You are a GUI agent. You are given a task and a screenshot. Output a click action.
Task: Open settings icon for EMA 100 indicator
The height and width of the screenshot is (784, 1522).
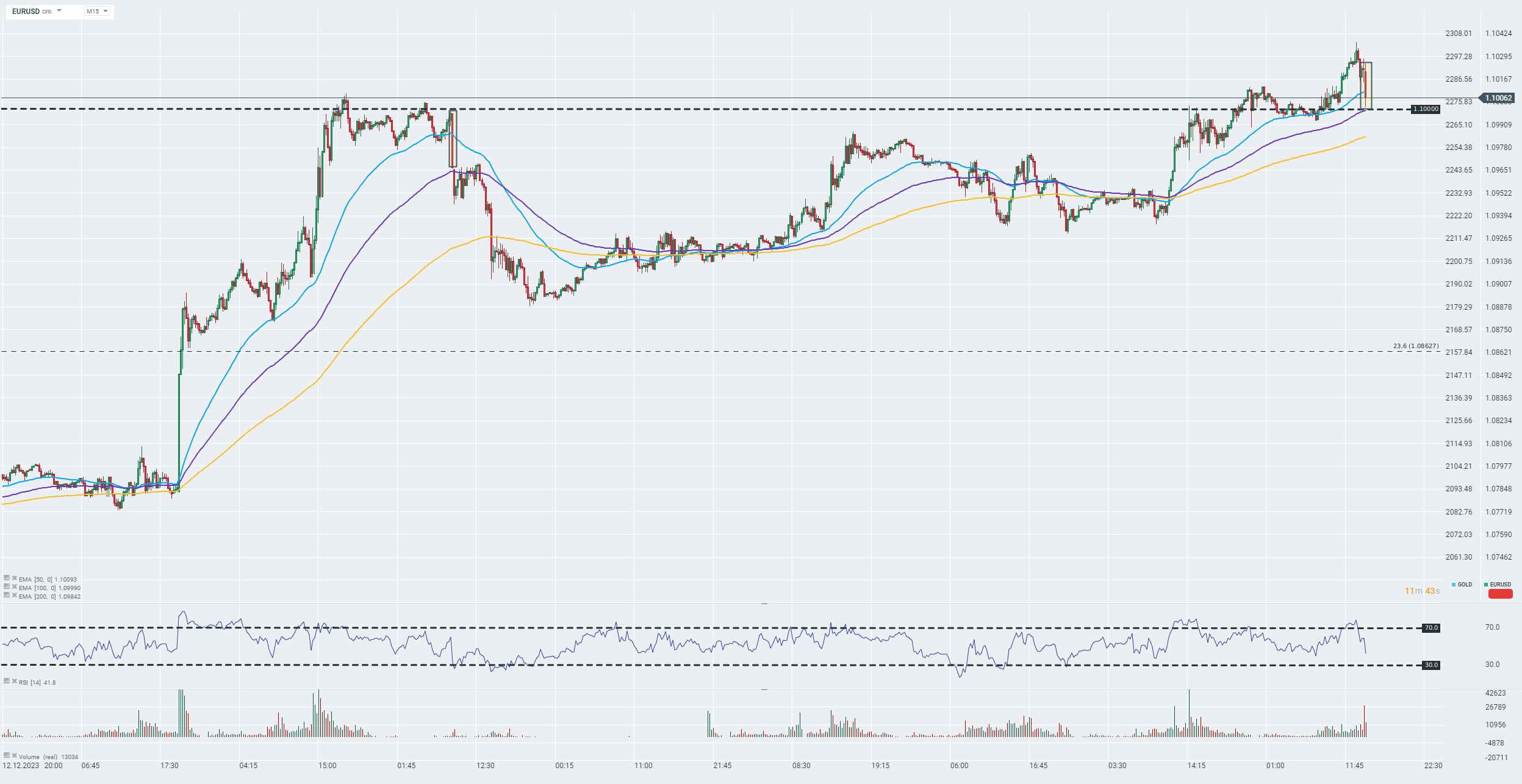click(x=7, y=586)
